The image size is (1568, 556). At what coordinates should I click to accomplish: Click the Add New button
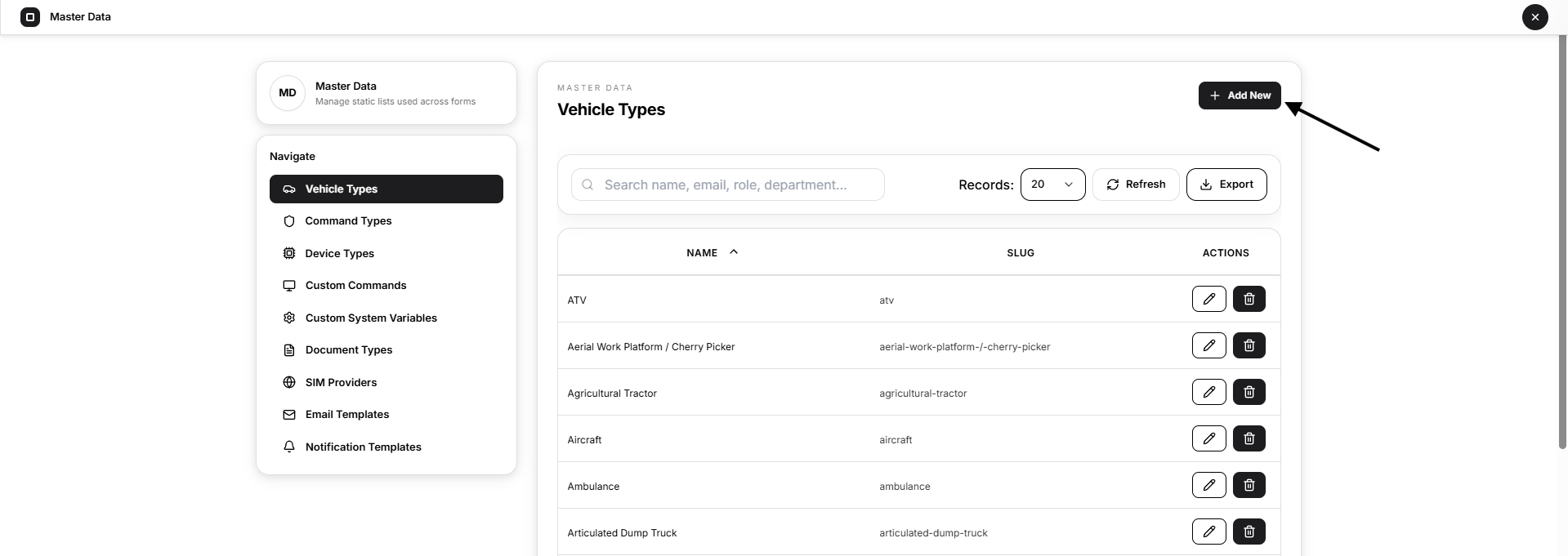(1240, 96)
